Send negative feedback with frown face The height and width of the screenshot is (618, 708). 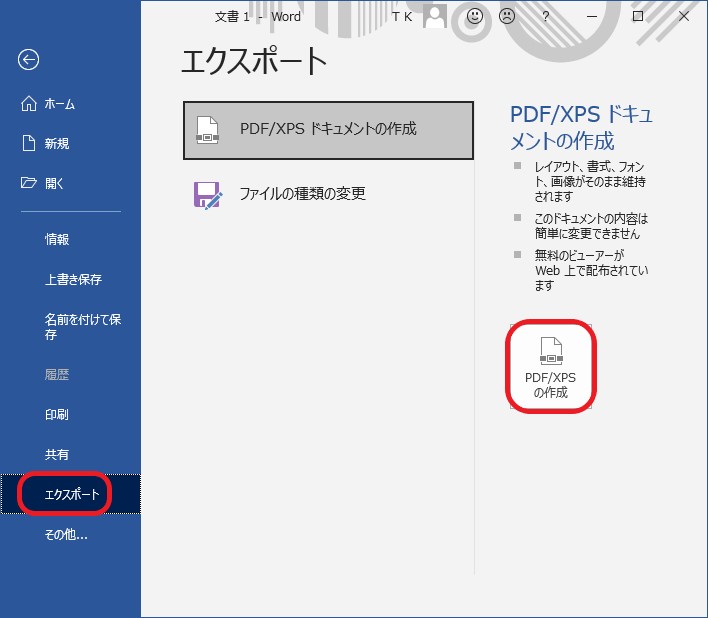(507, 16)
